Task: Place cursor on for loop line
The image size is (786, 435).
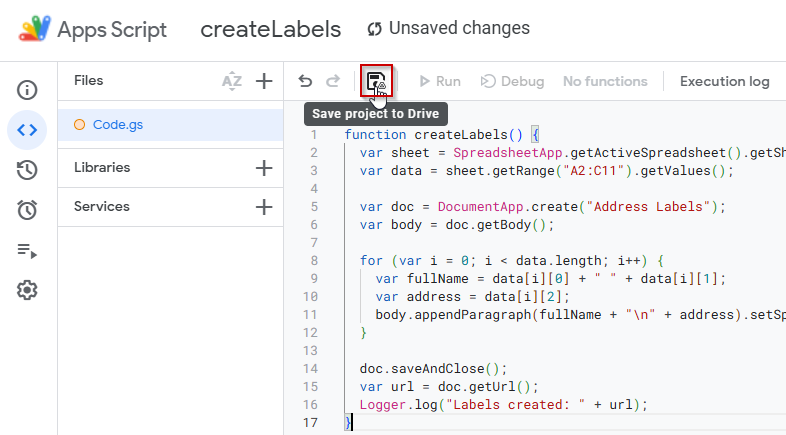Action: pyautogui.click(x=511, y=261)
